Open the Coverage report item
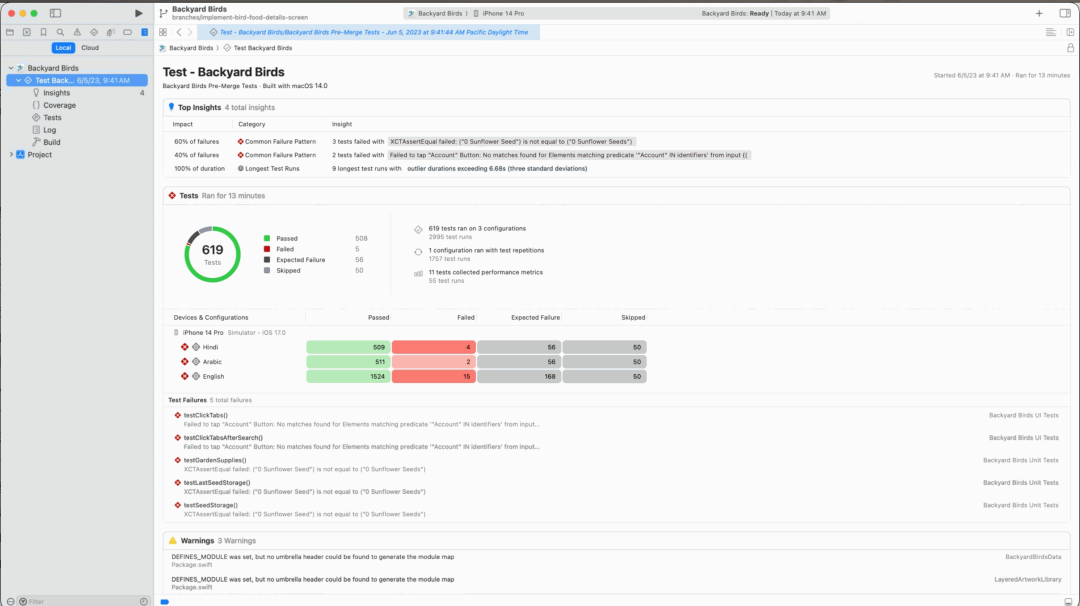1080x606 pixels. pos(59,105)
